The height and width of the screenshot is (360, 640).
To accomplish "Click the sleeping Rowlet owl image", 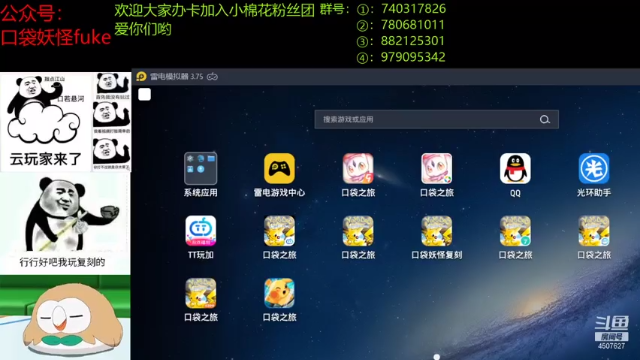I will (65, 318).
